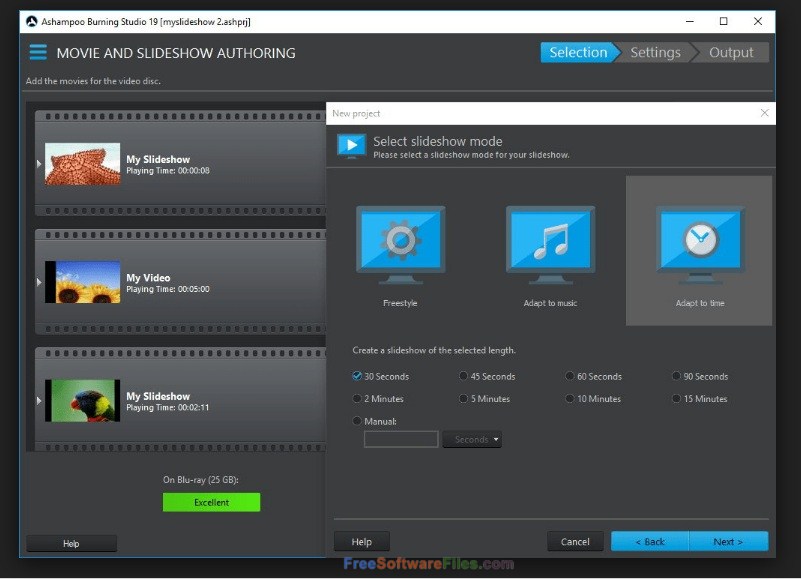Click the green Excellent quality bar
Viewport: 801px width, 579px height.
click(x=211, y=502)
